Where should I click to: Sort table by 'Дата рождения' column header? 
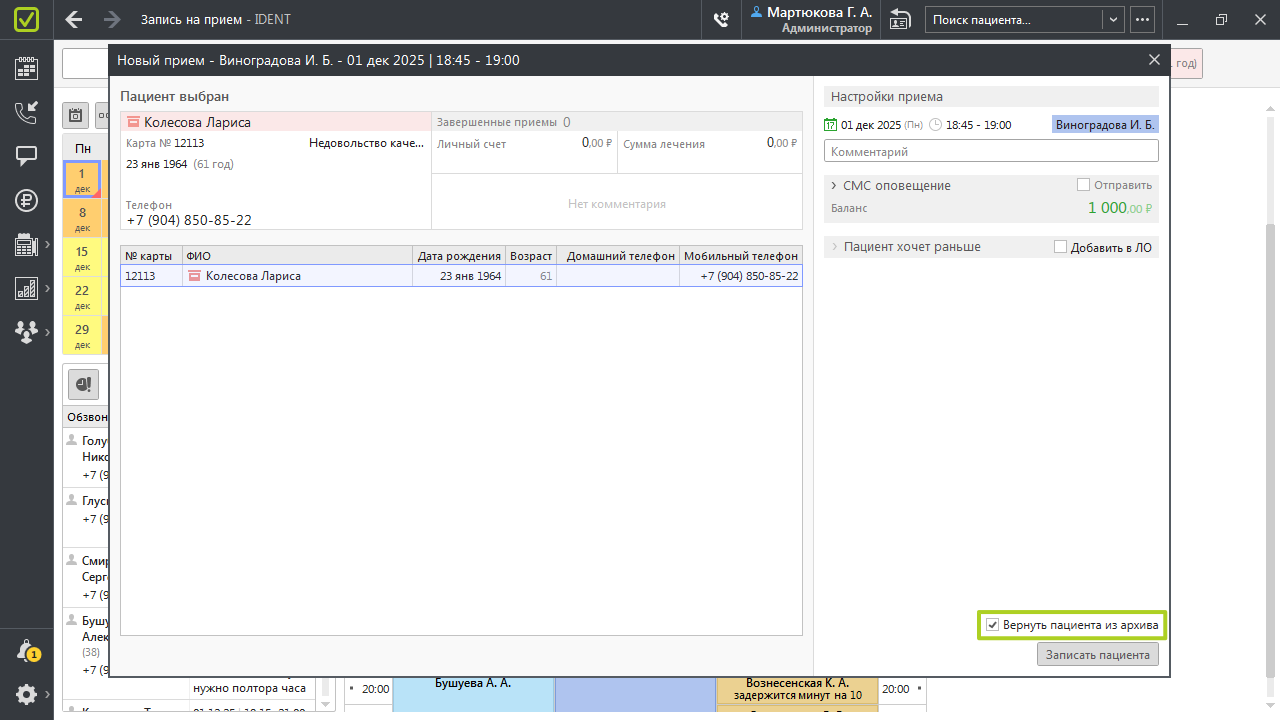coord(459,256)
